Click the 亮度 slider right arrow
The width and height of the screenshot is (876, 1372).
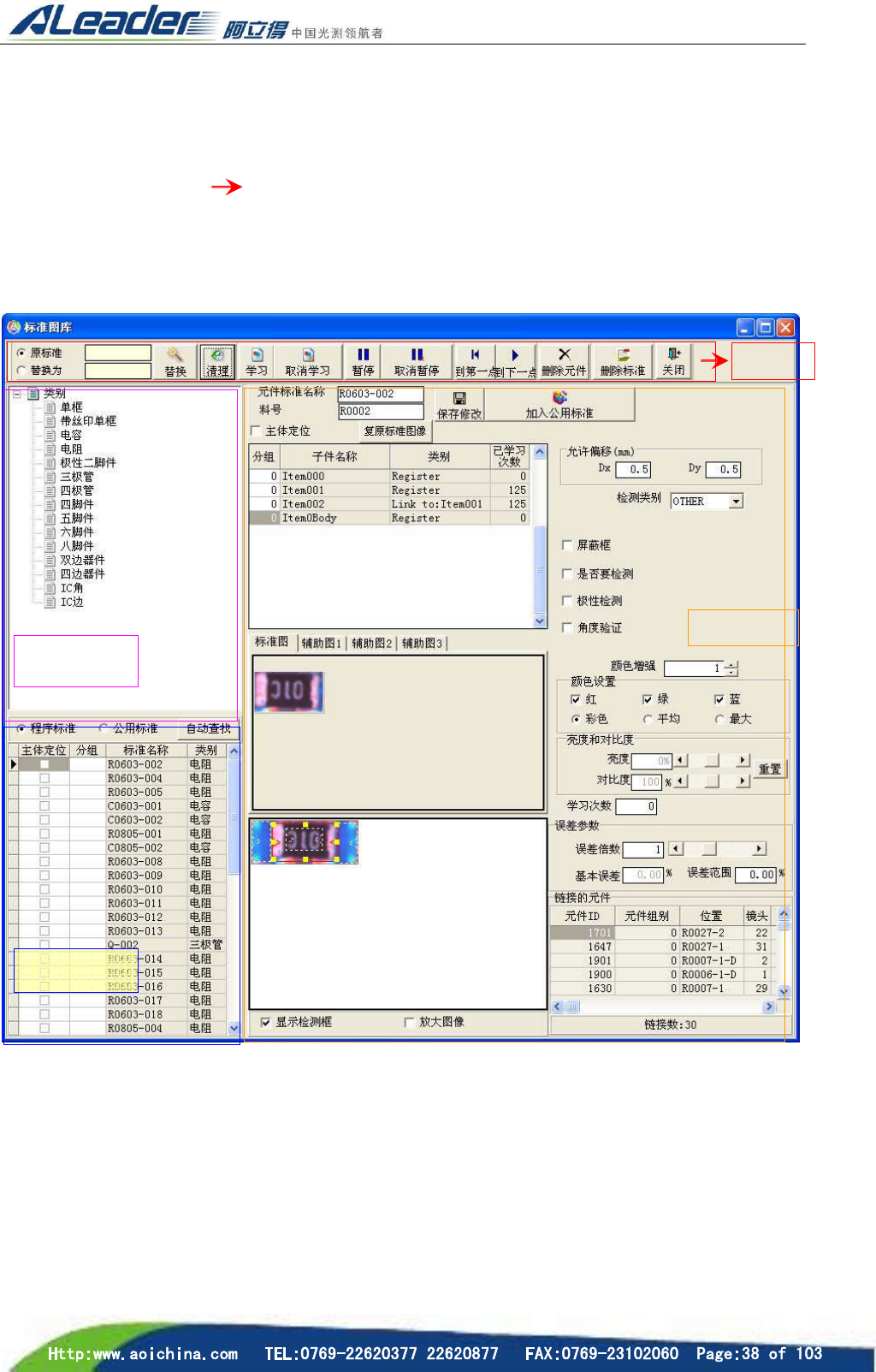(x=743, y=760)
